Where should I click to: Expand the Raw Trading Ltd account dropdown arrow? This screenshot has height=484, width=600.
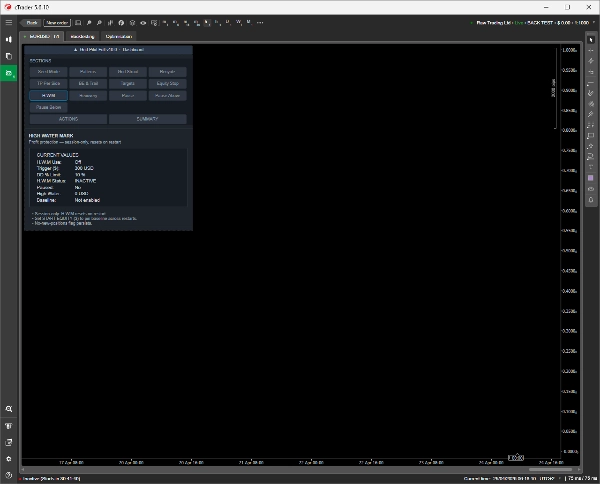(594, 23)
